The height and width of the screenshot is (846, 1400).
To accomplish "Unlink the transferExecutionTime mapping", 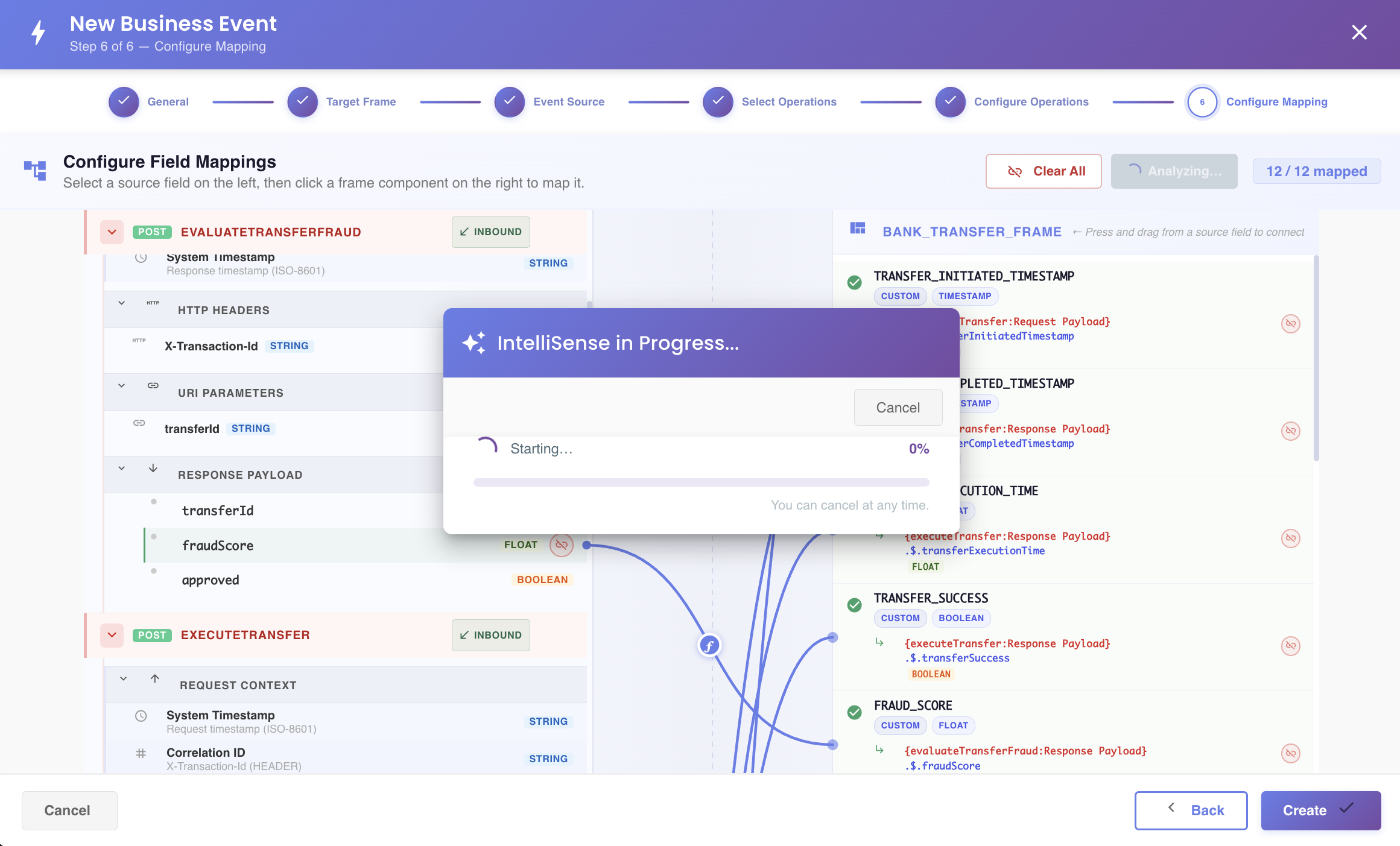I will click(1291, 538).
